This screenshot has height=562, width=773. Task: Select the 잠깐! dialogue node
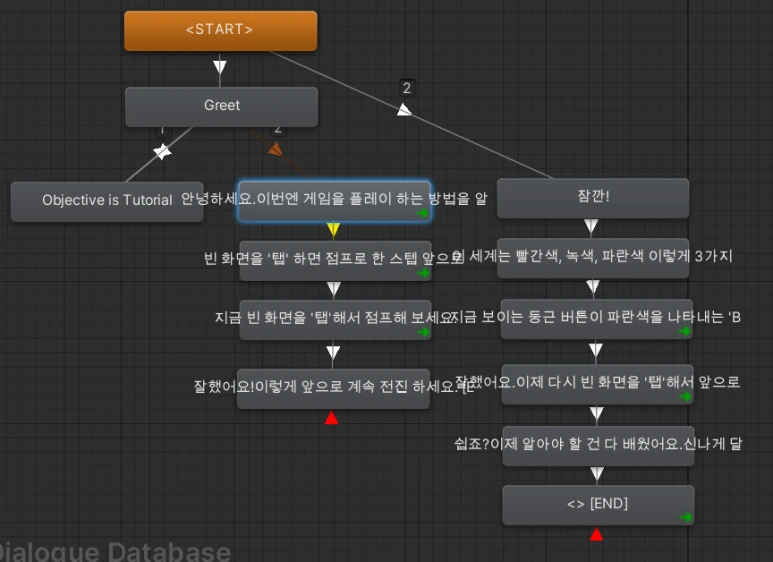[x=593, y=198]
